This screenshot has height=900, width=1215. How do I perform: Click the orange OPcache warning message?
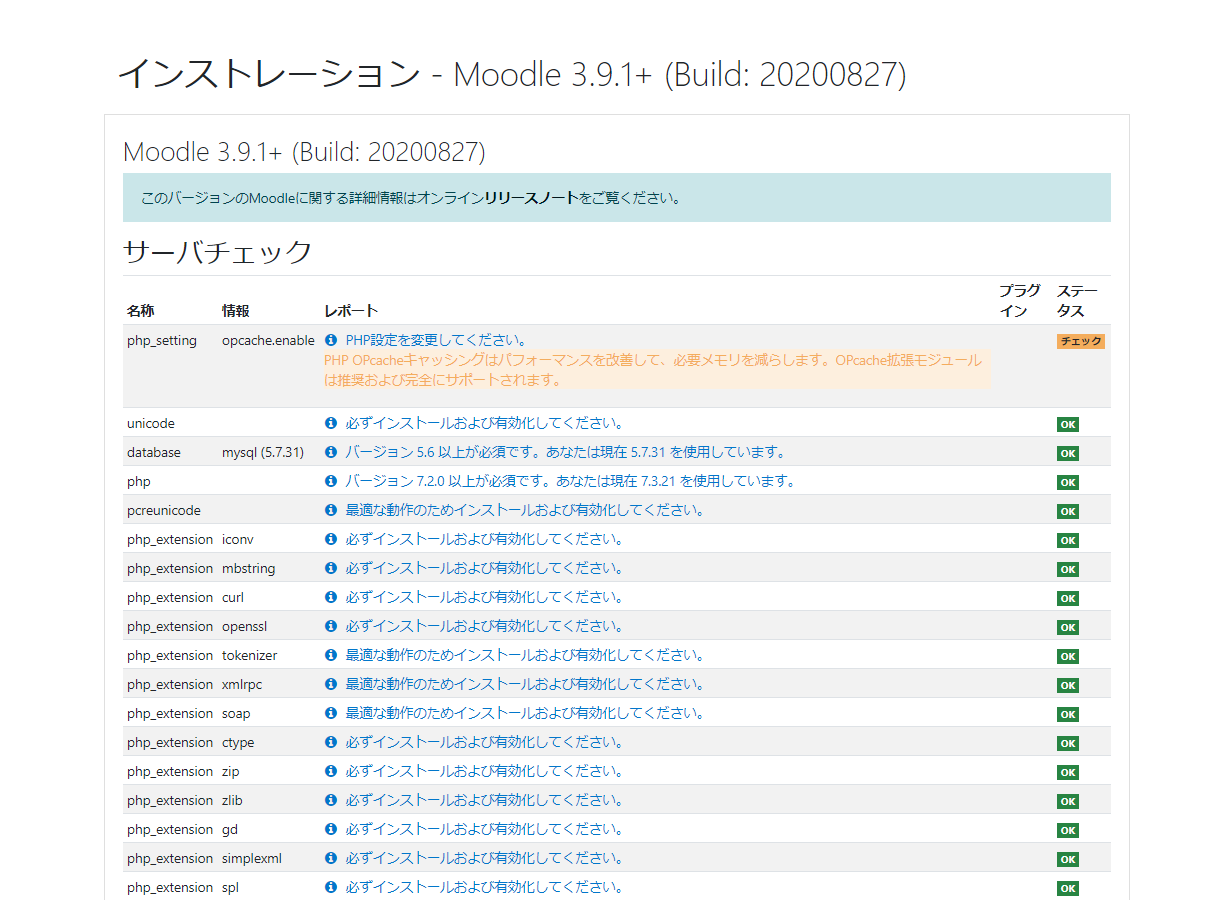(656, 370)
